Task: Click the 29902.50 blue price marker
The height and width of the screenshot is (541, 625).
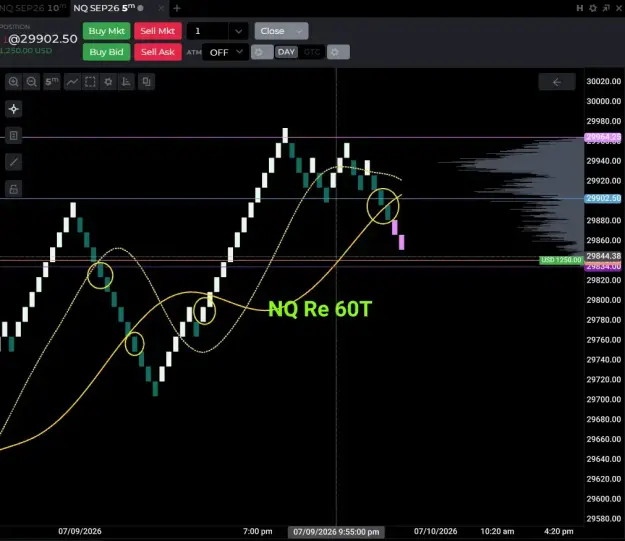Action: (603, 198)
